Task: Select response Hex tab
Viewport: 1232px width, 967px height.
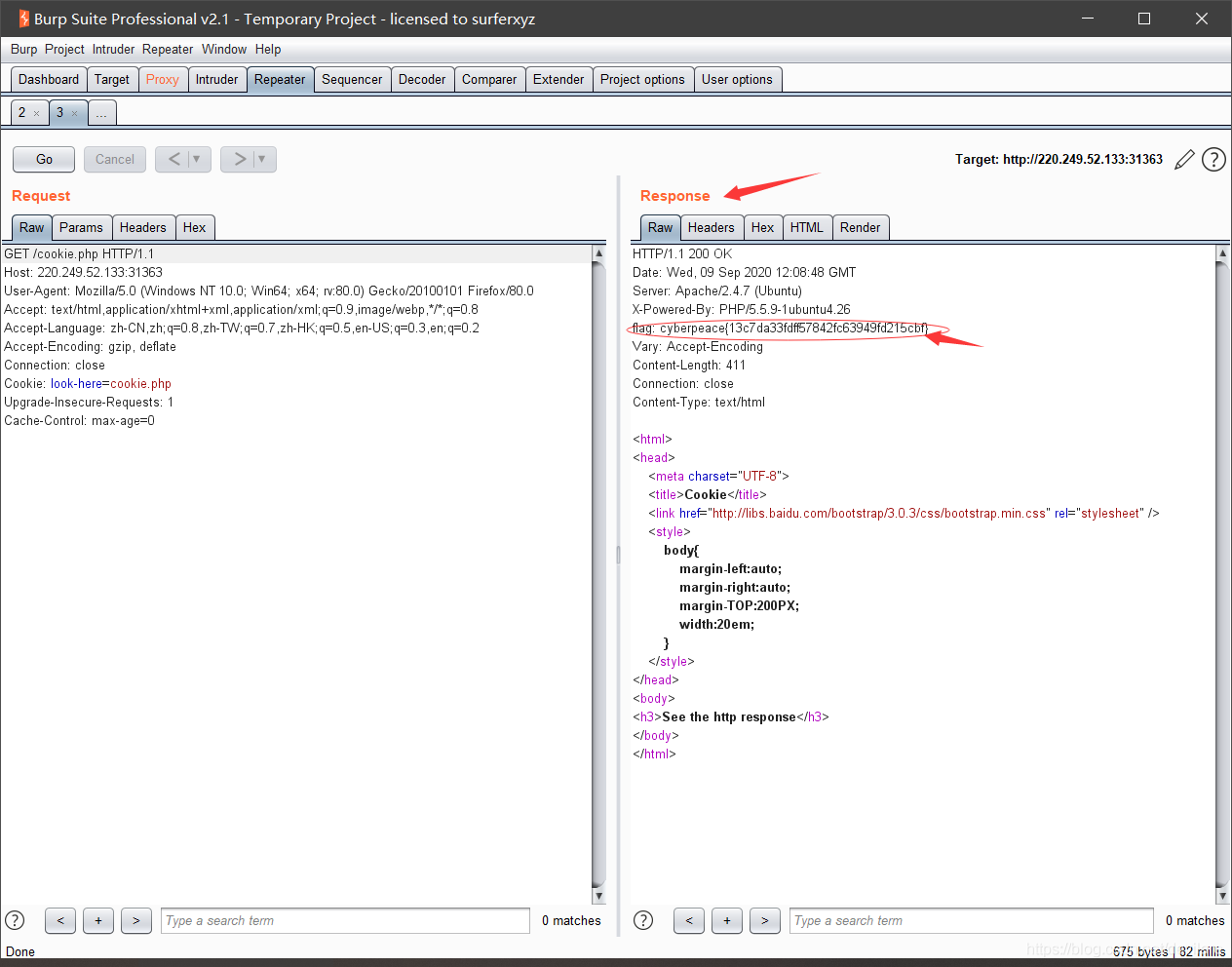Action: click(x=762, y=228)
